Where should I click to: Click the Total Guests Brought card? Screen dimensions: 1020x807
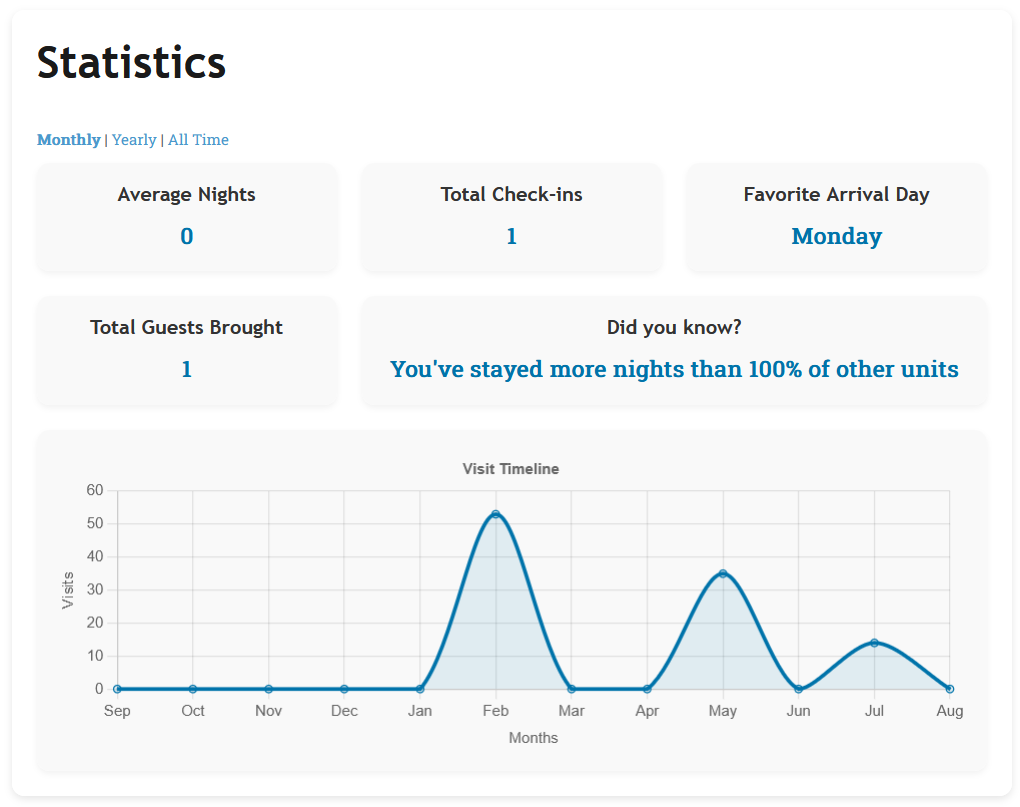(186, 350)
